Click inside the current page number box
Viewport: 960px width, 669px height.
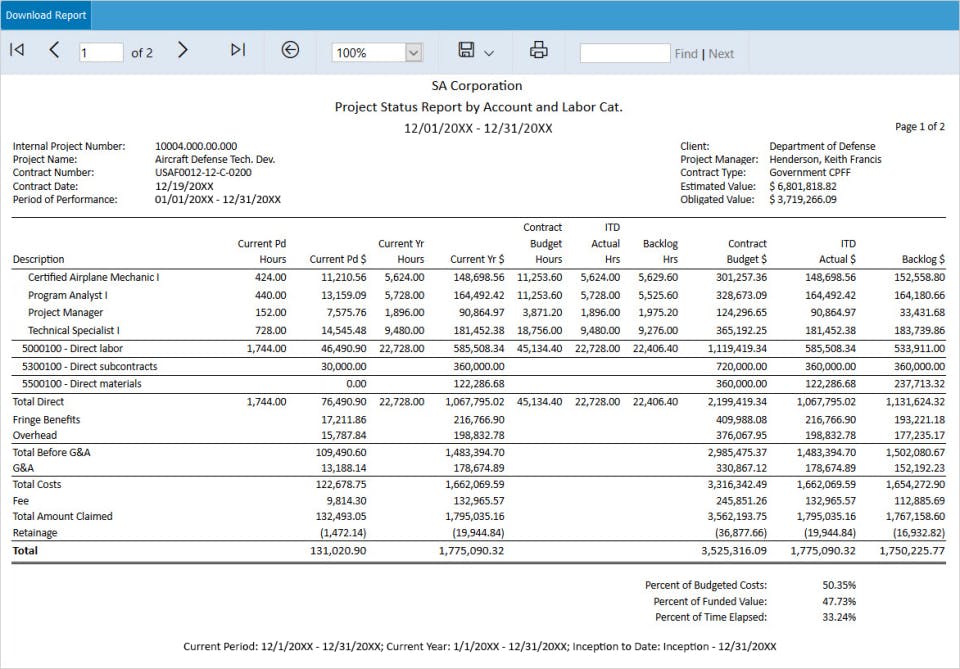click(100, 50)
